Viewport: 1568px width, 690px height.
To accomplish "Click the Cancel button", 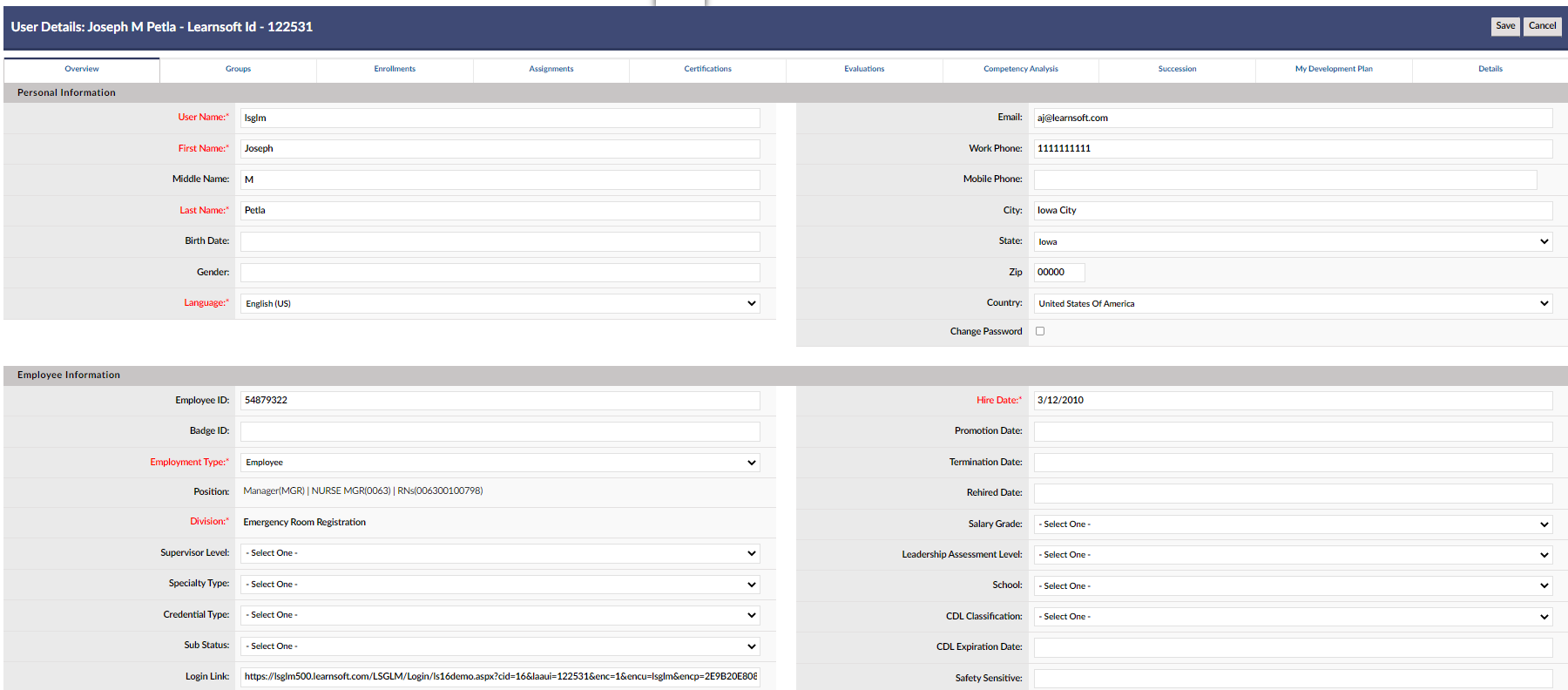I will click(x=1542, y=26).
